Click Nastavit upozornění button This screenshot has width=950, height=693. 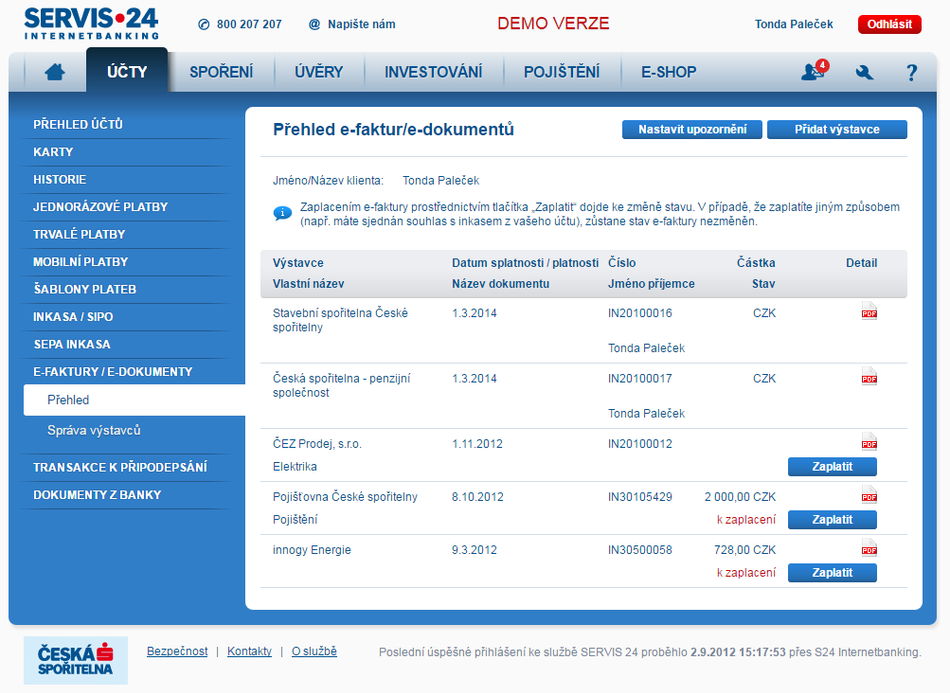point(692,129)
